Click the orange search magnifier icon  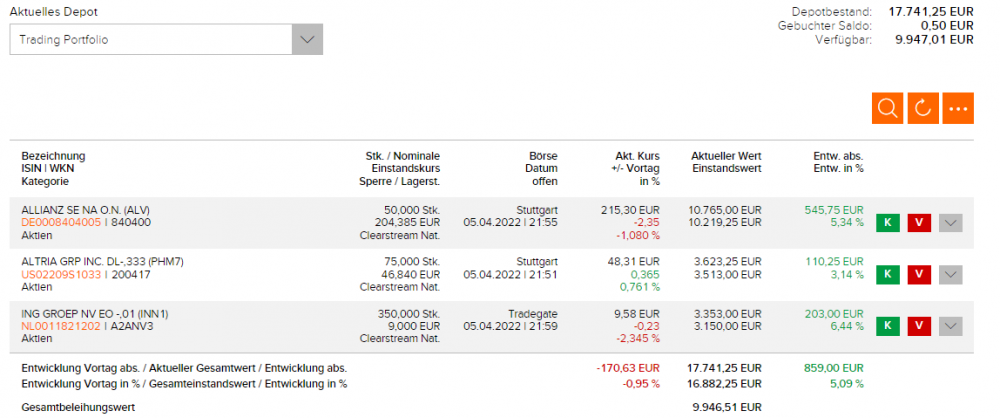click(x=887, y=108)
